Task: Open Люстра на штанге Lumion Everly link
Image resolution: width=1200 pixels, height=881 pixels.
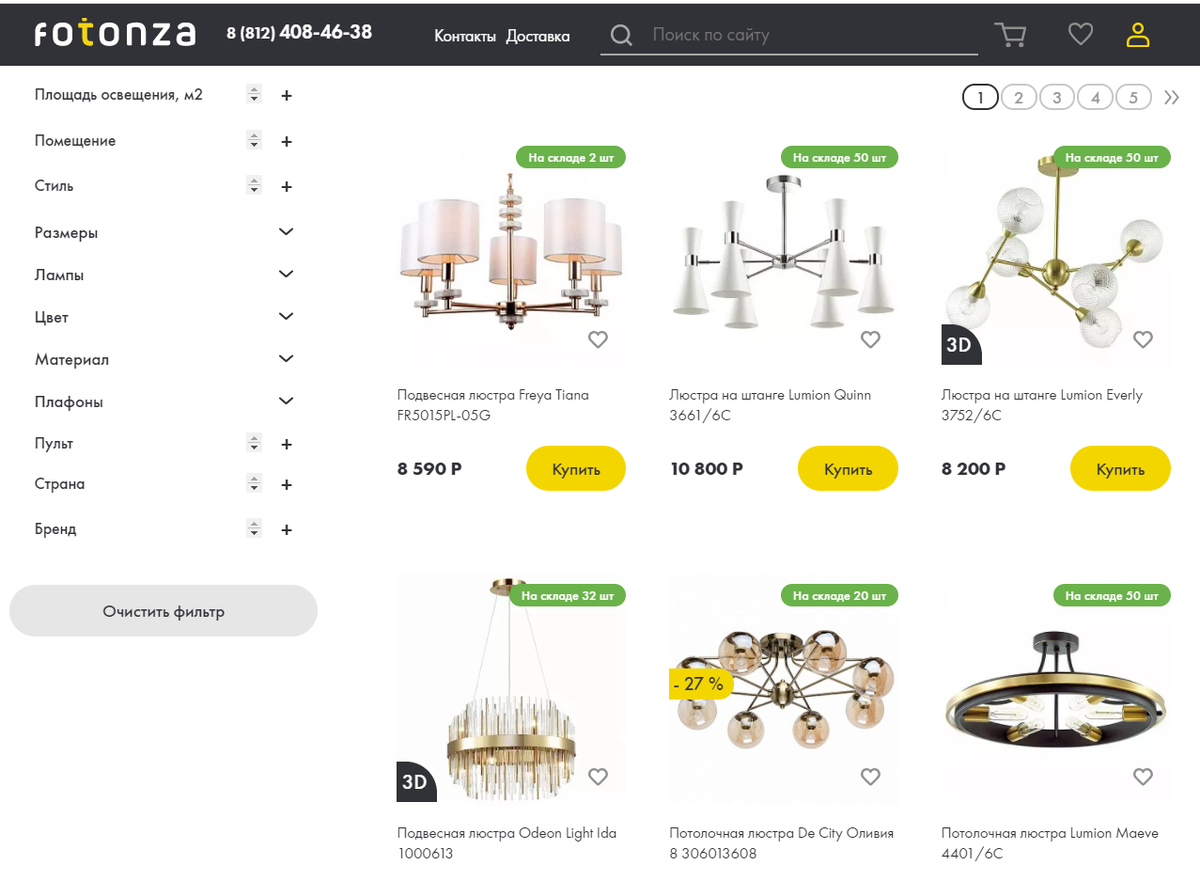Action: coord(1042,405)
